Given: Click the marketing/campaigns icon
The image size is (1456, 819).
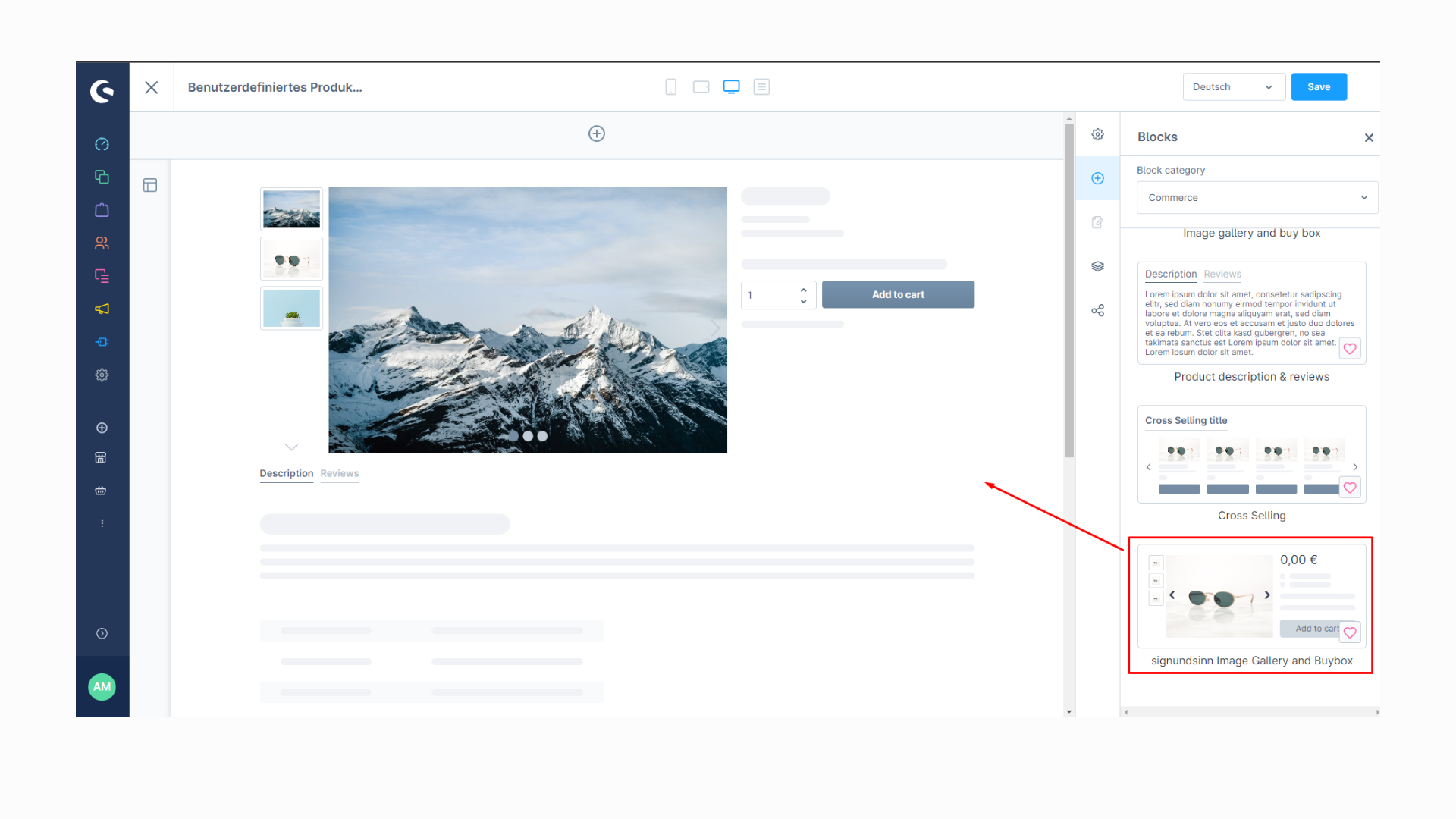Looking at the screenshot, I should [100, 308].
